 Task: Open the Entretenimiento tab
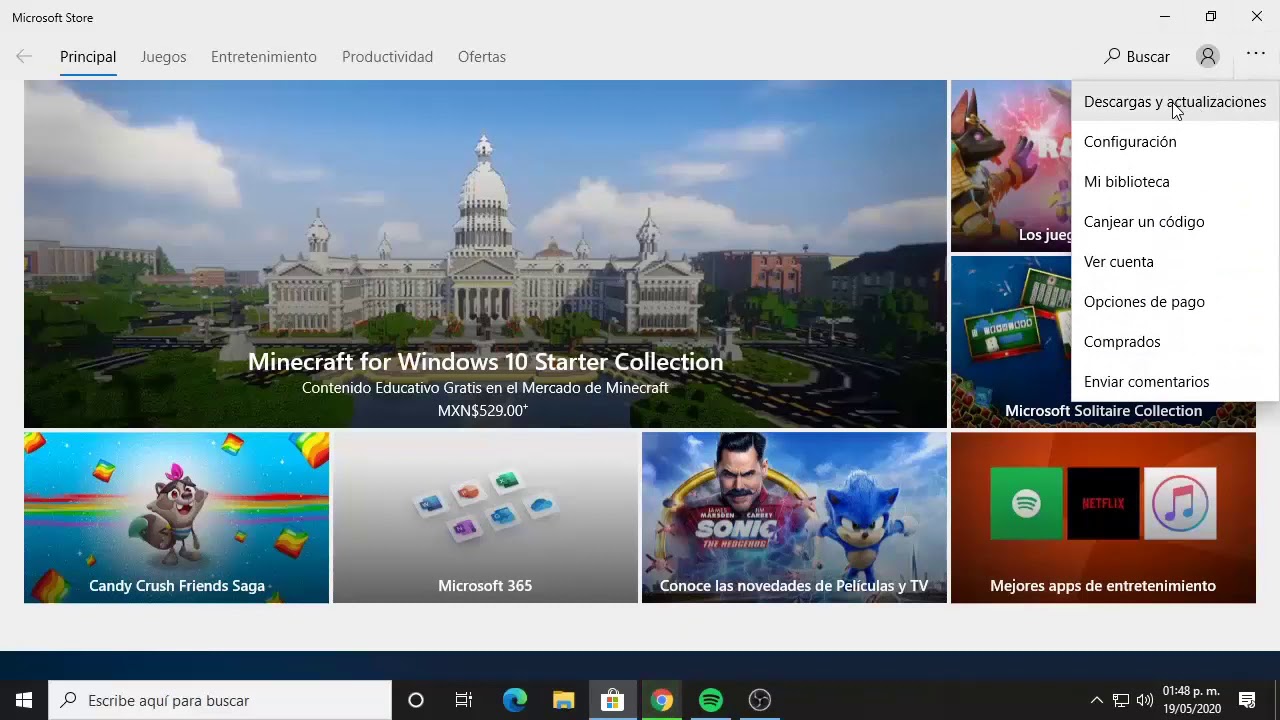tap(264, 57)
